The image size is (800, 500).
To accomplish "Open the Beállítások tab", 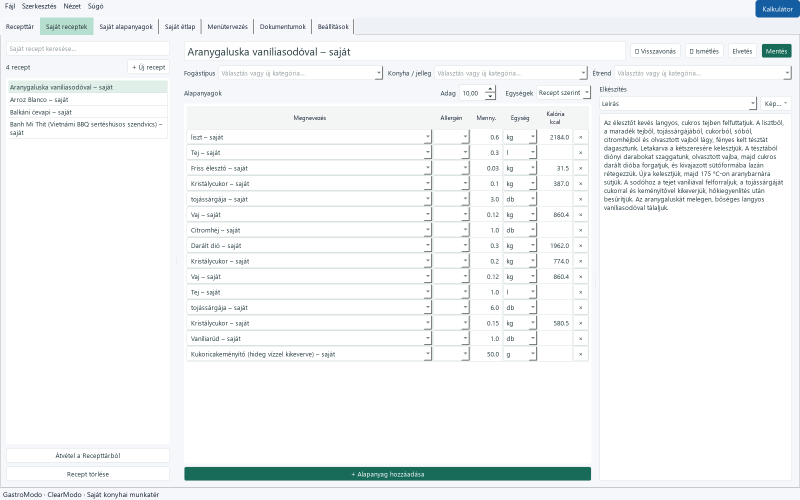I will 333,27.
